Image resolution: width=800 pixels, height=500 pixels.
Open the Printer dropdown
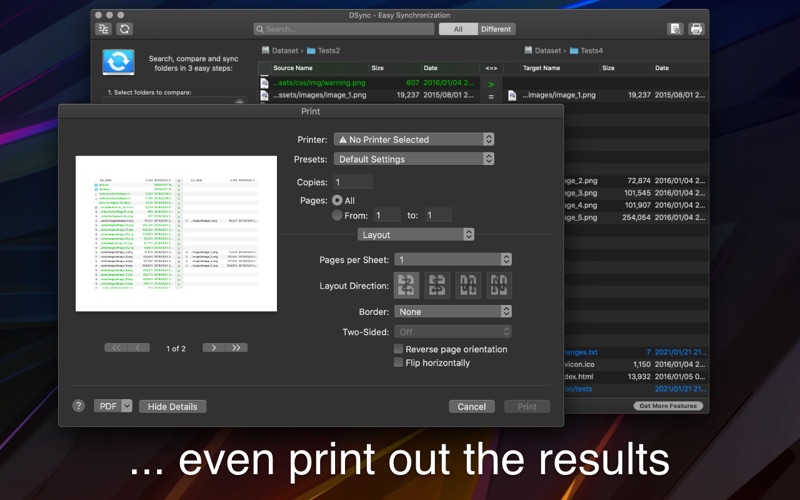(414, 139)
